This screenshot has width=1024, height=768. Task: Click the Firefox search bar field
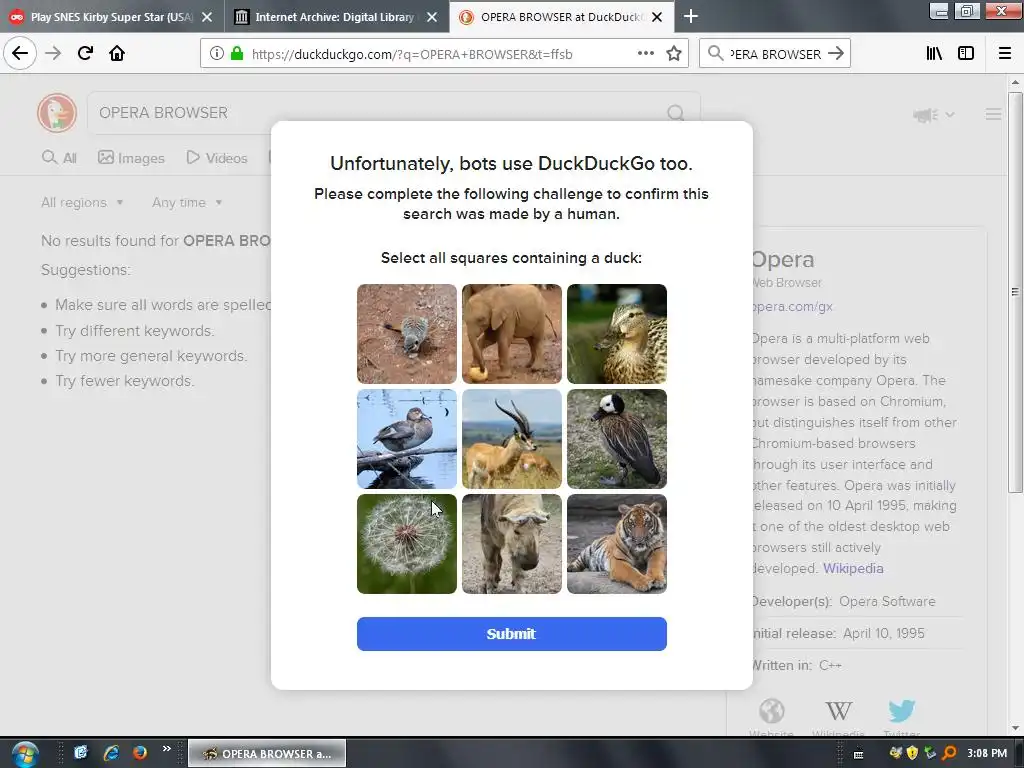(775, 54)
